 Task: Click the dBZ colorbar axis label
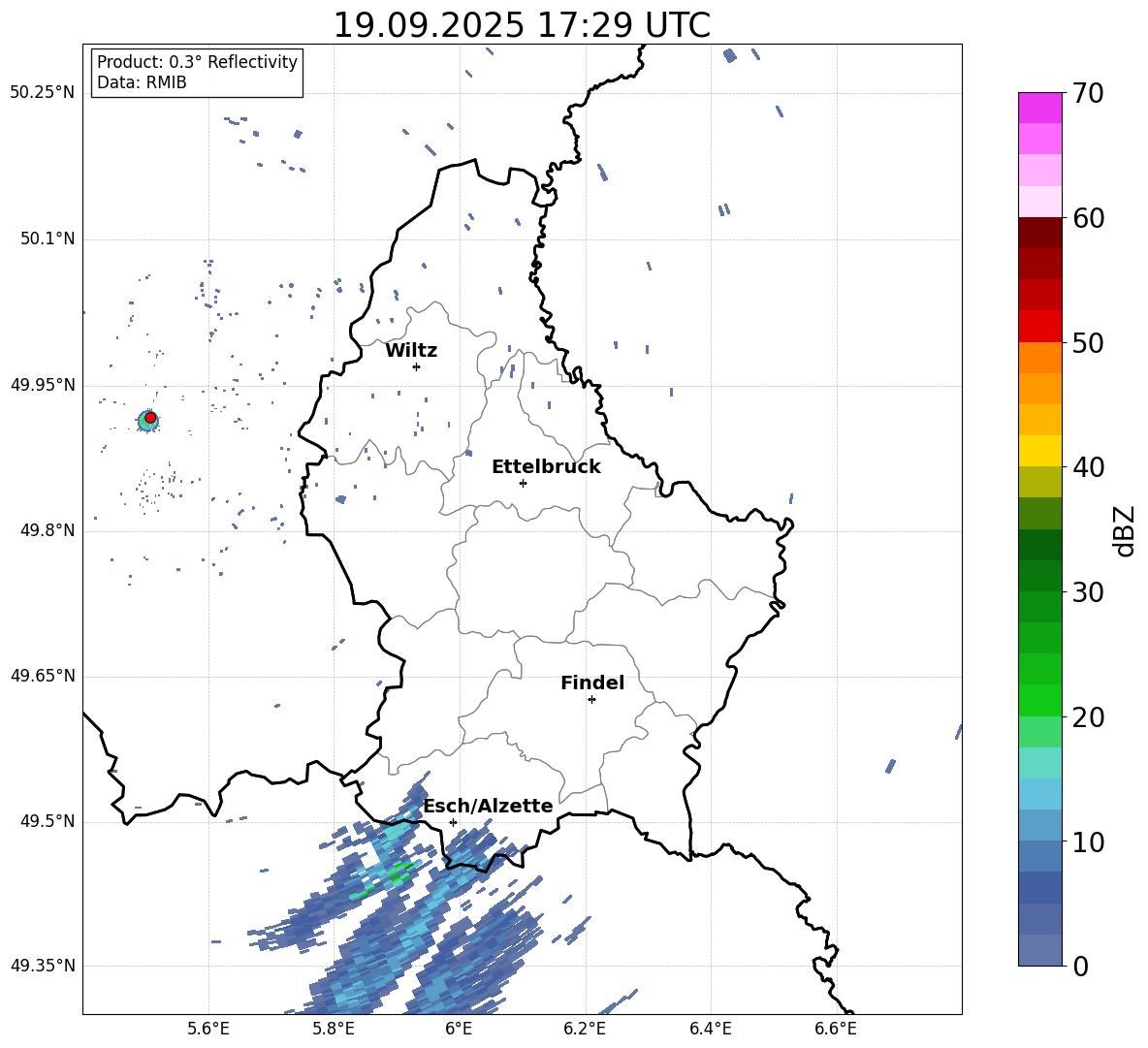click(1126, 530)
